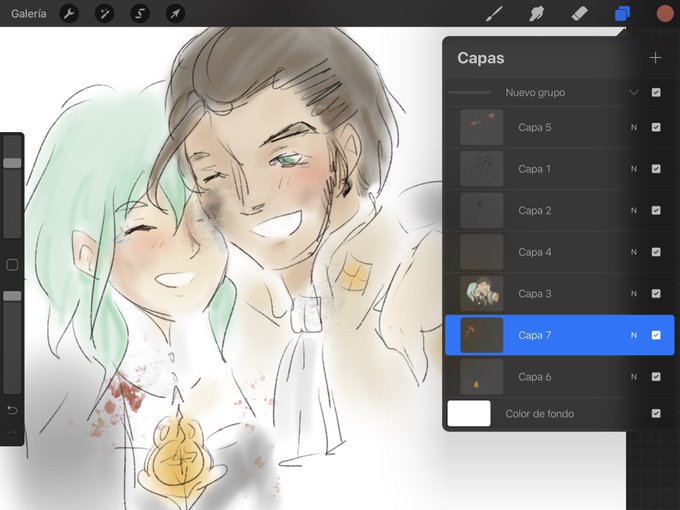Uncheck Color de fondo visibility
The height and width of the screenshot is (510, 680).
[x=656, y=413]
